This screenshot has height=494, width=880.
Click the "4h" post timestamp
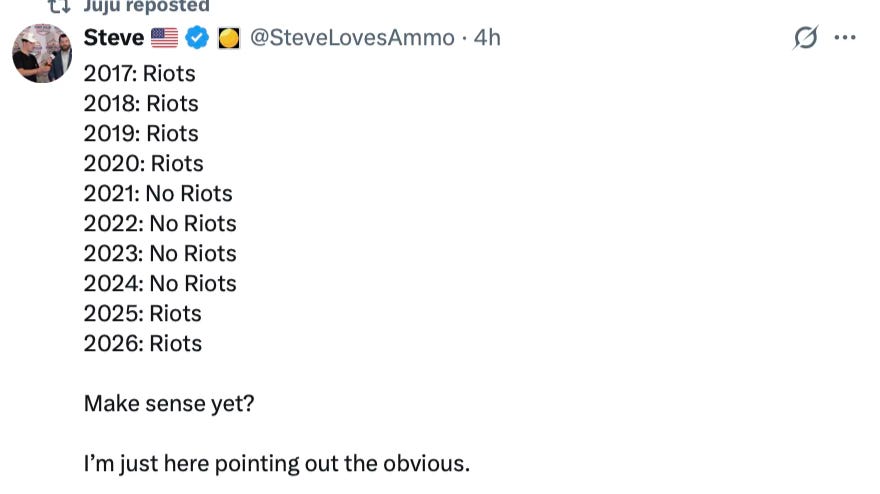pyautogui.click(x=487, y=38)
